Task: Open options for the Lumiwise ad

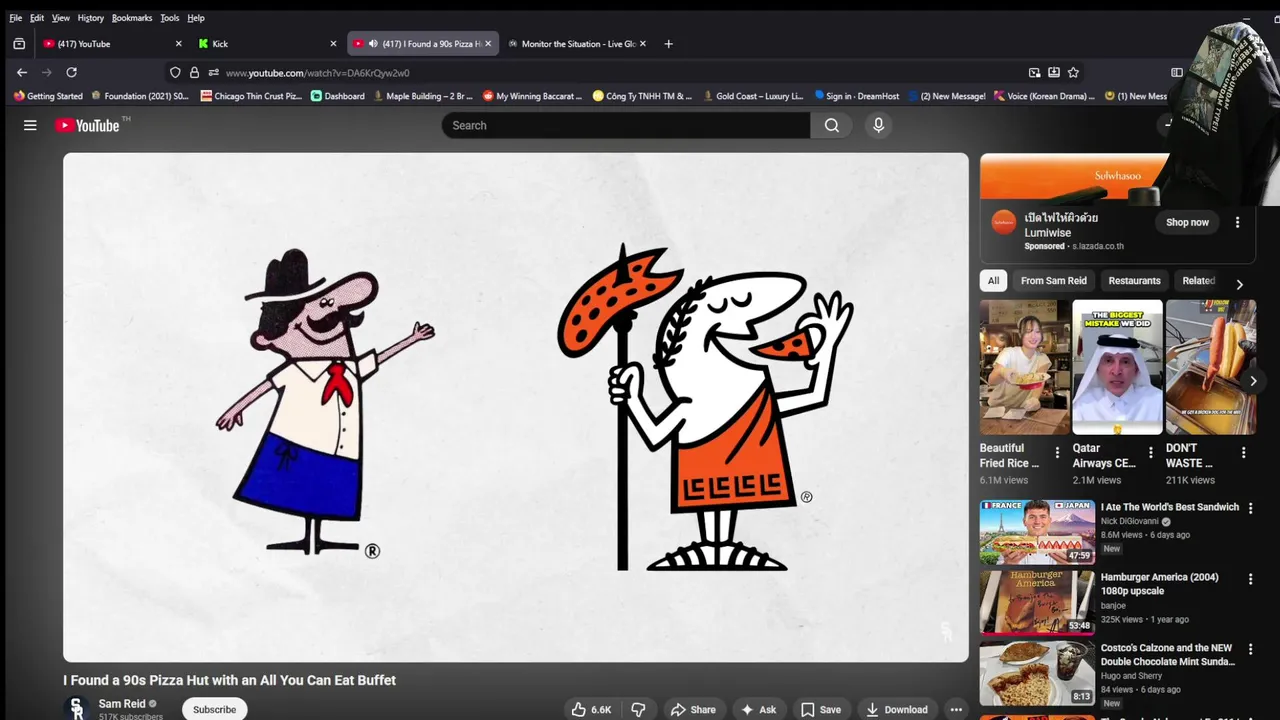Action: [1237, 222]
